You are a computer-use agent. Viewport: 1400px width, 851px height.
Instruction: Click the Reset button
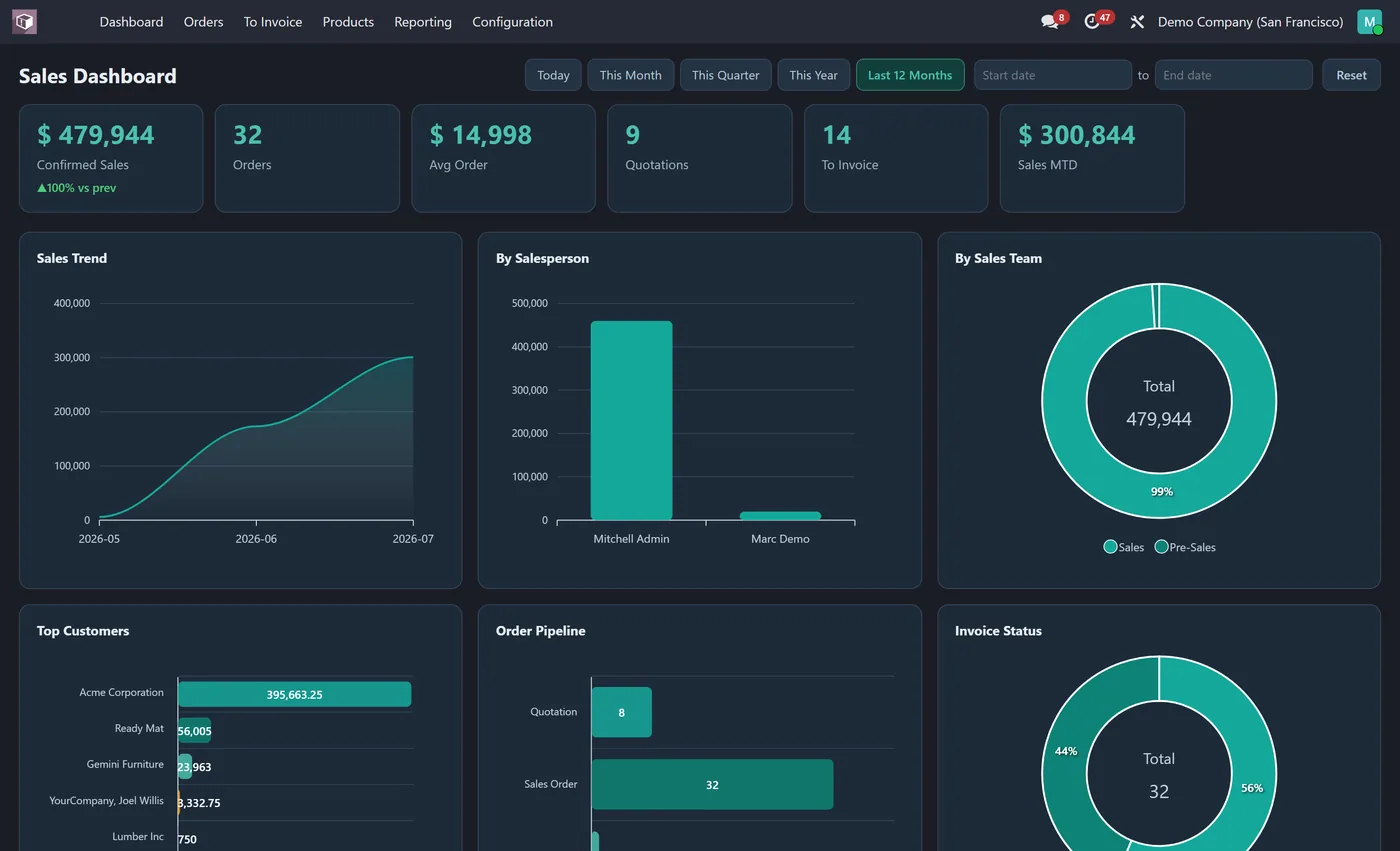pyautogui.click(x=1351, y=75)
